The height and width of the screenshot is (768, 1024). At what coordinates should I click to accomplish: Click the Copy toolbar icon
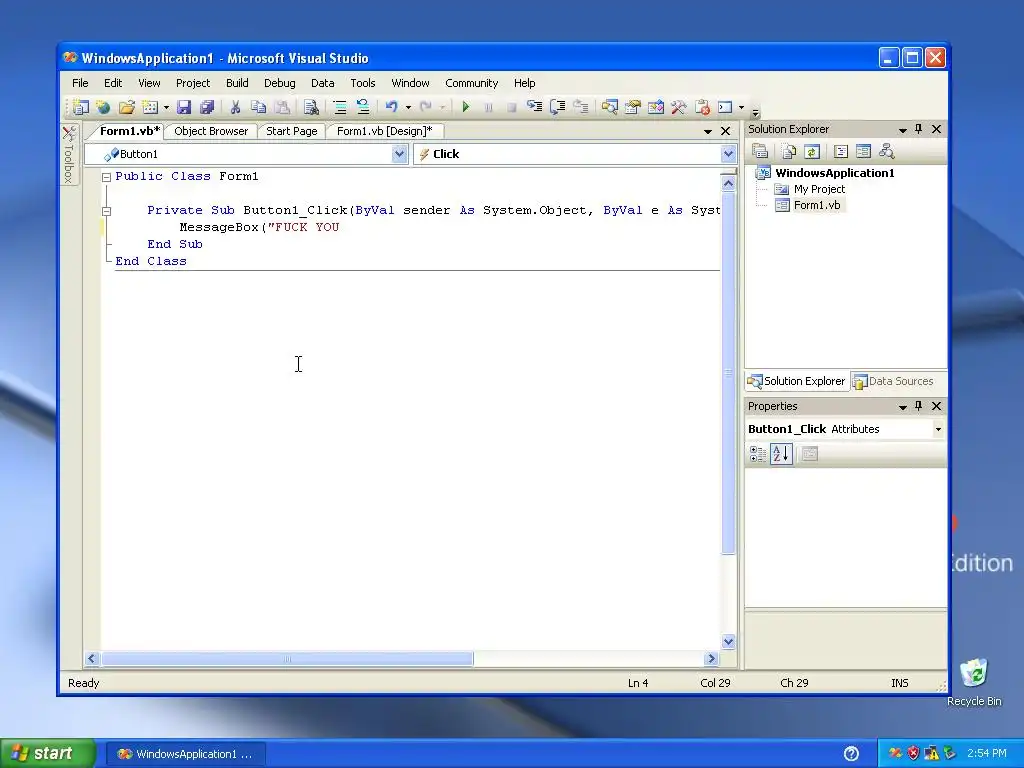(259, 106)
